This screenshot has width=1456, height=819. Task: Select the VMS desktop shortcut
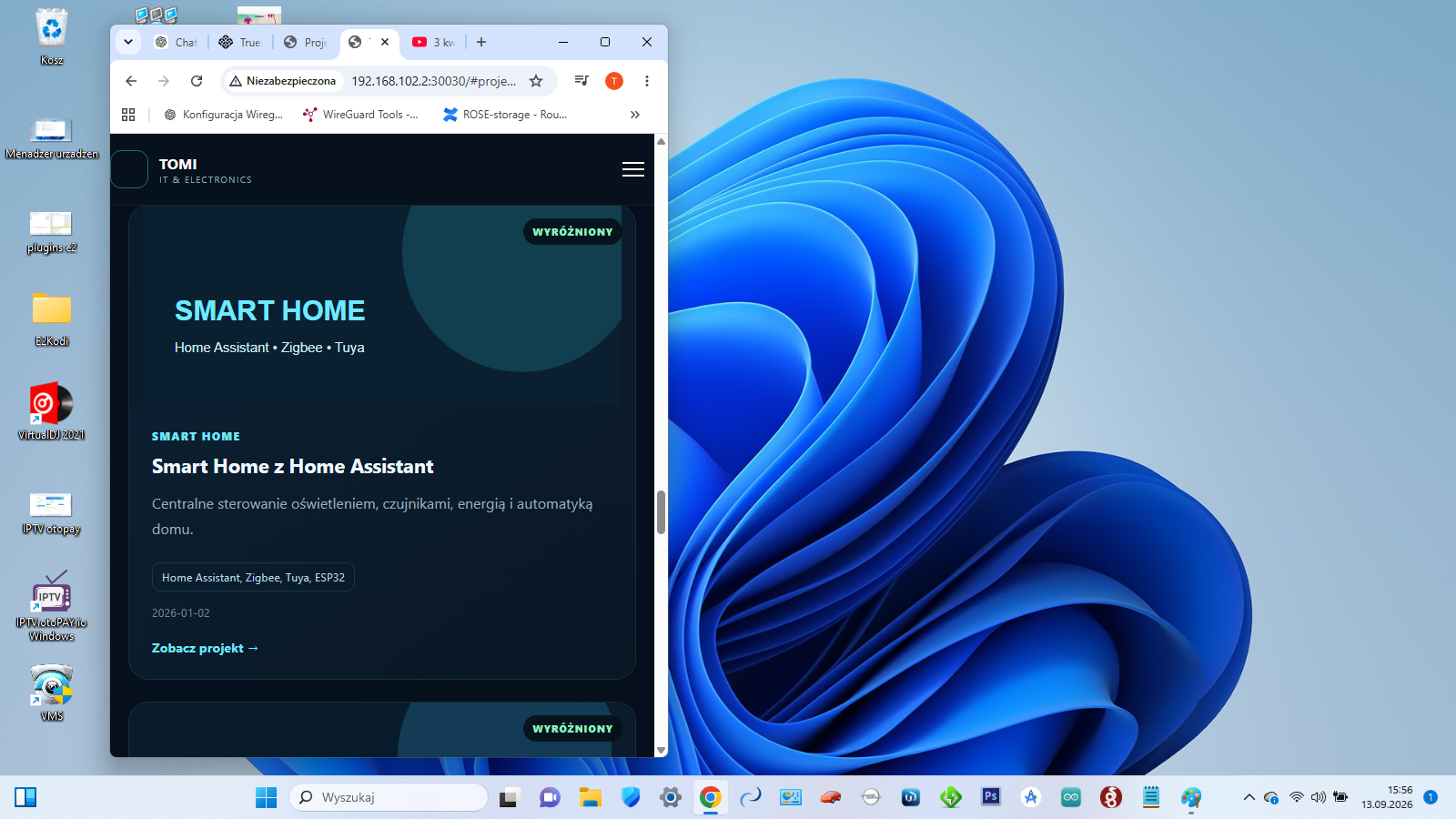coord(52,693)
